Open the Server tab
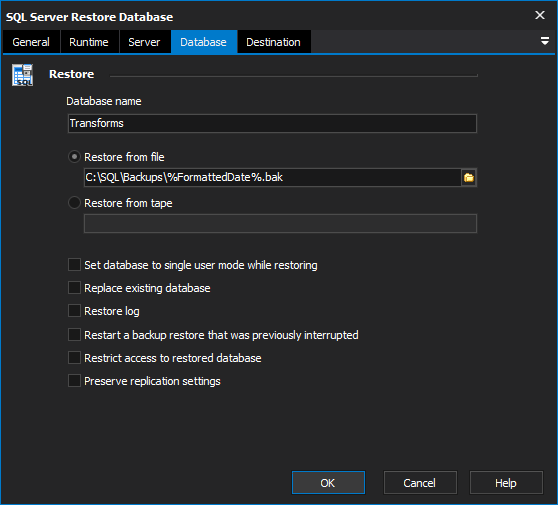 pyautogui.click(x=144, y=42)
